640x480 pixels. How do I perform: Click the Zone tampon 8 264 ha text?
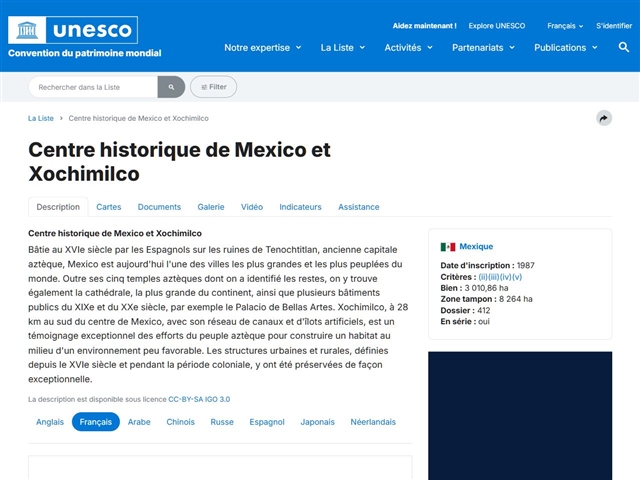coord(487,299)
